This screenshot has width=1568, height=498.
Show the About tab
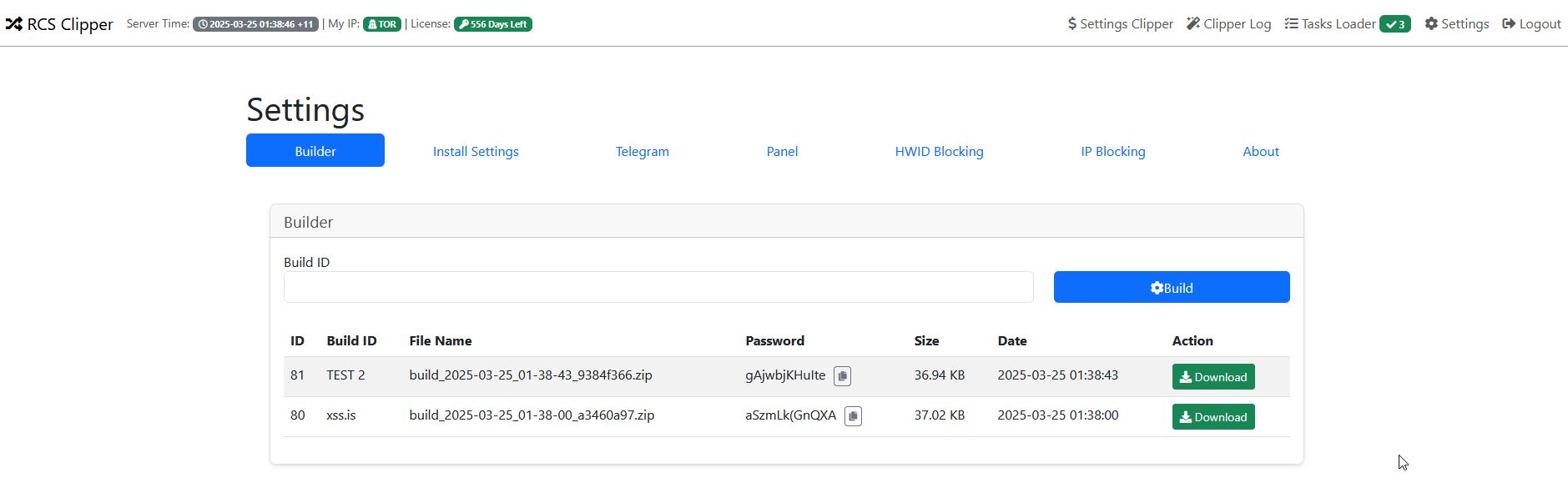tap(1260, 151)
